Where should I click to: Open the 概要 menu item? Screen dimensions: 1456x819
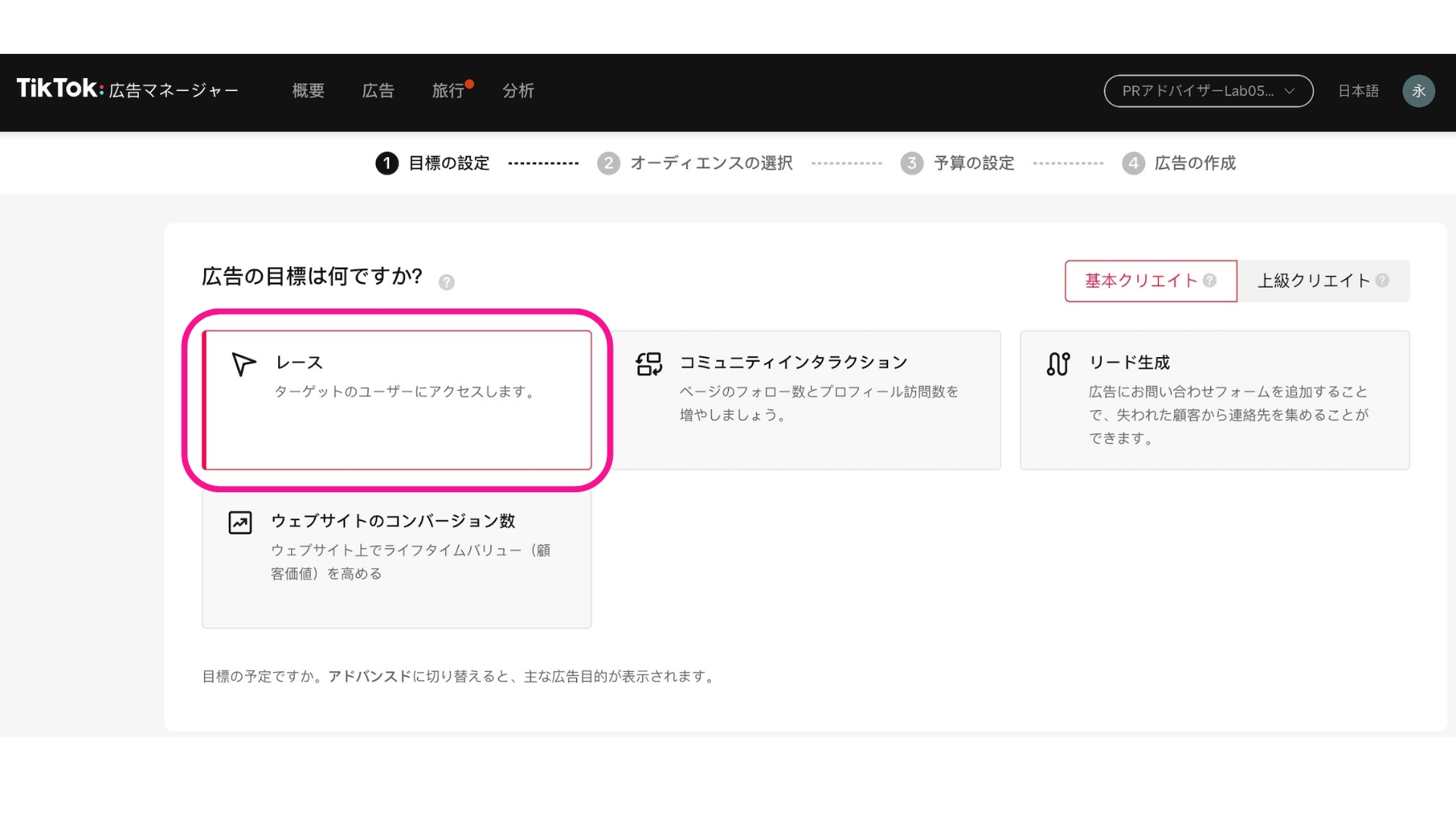click(308, 91)
